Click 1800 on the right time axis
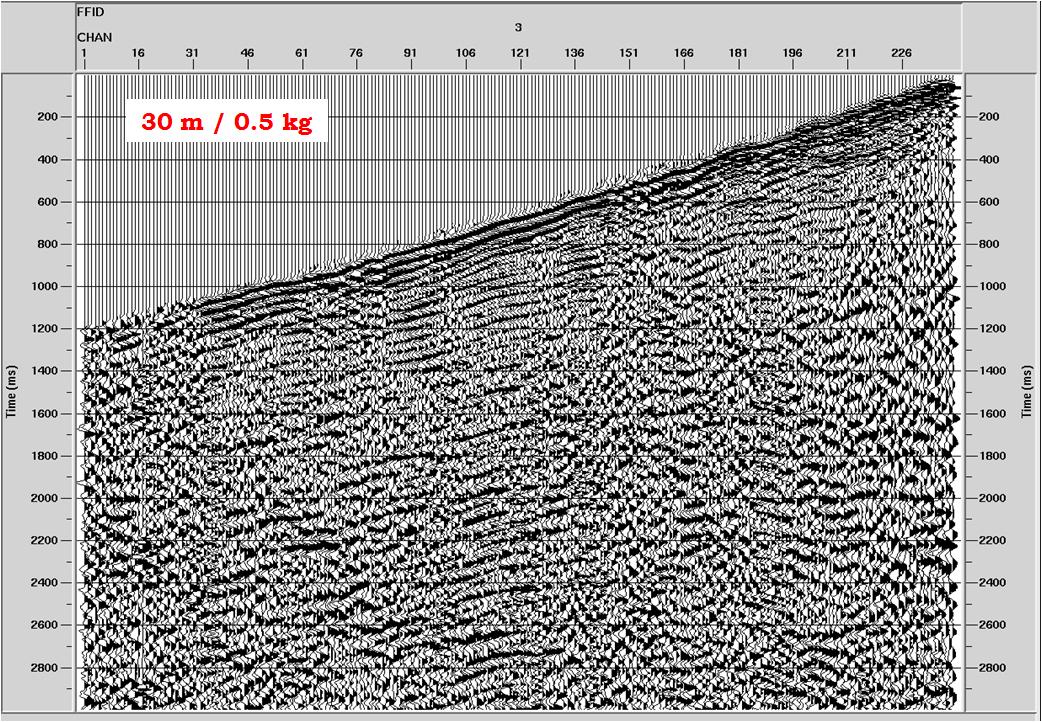This screenshot has width=1042, height=722. click(991, 456)
